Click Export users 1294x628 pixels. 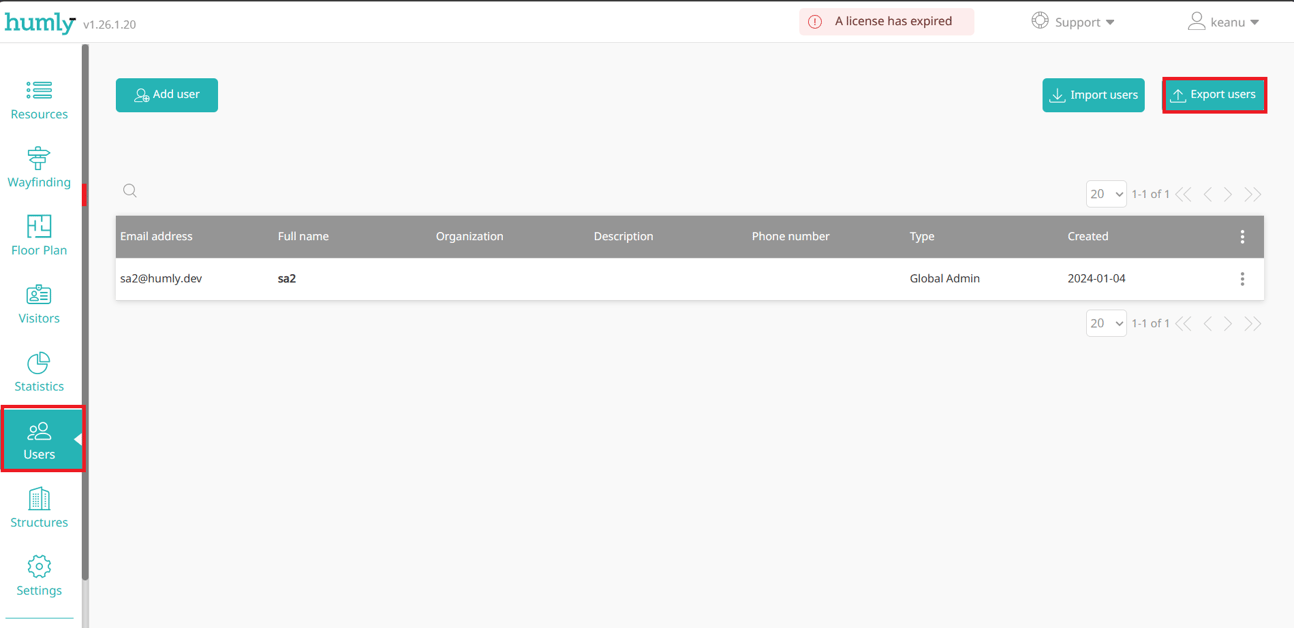click(x=1215, y=95)
